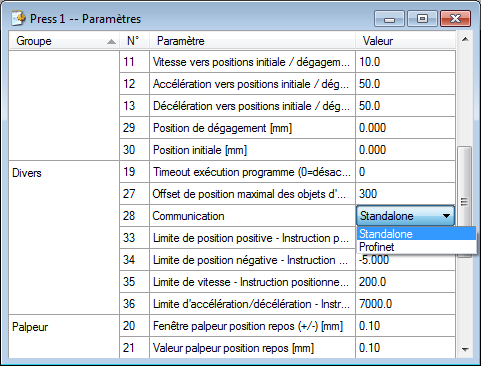481x366 pixels.
Task: Select Limite de position positive parameter
Action: tap(252, 238)
